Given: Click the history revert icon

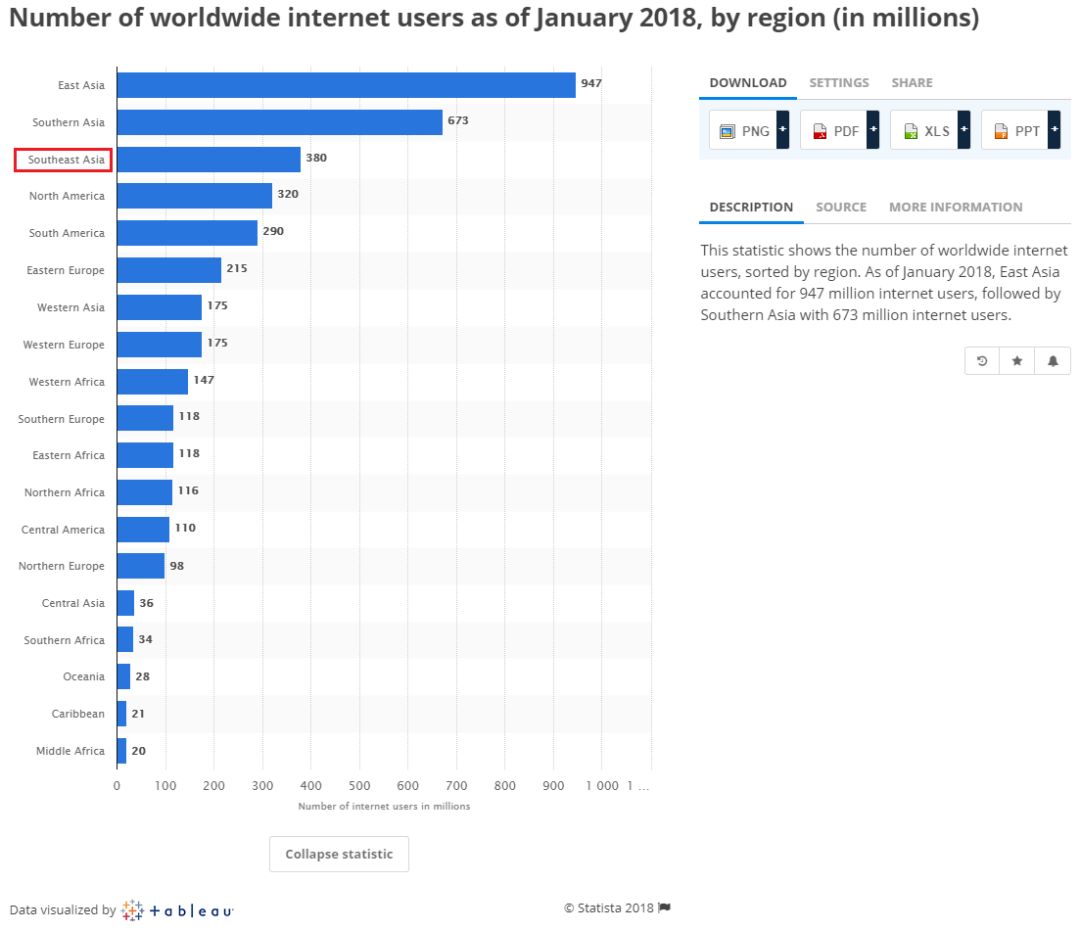Looking at the screenshot, I should point(982,360).
